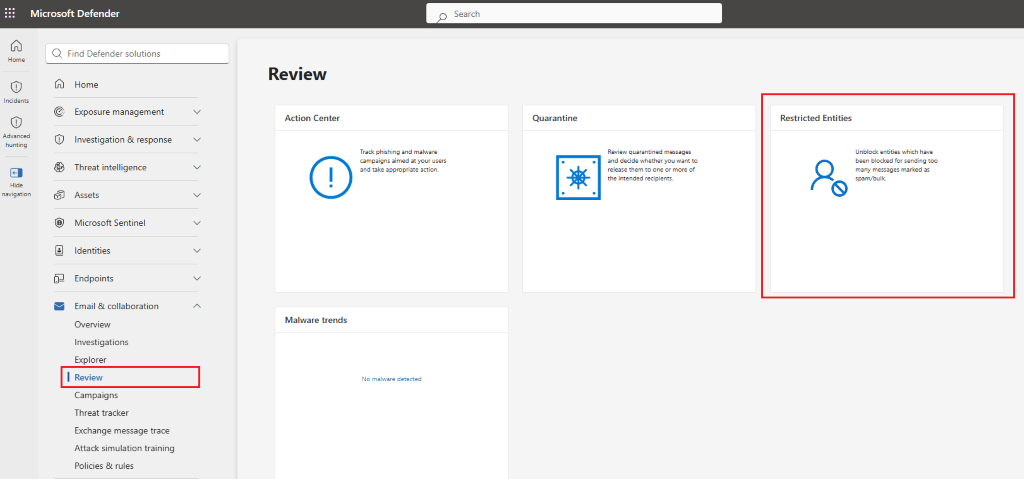The image size is (1024, 479).
Task: Open Advanced hunting icon in left rail
Action: point(16,122)
